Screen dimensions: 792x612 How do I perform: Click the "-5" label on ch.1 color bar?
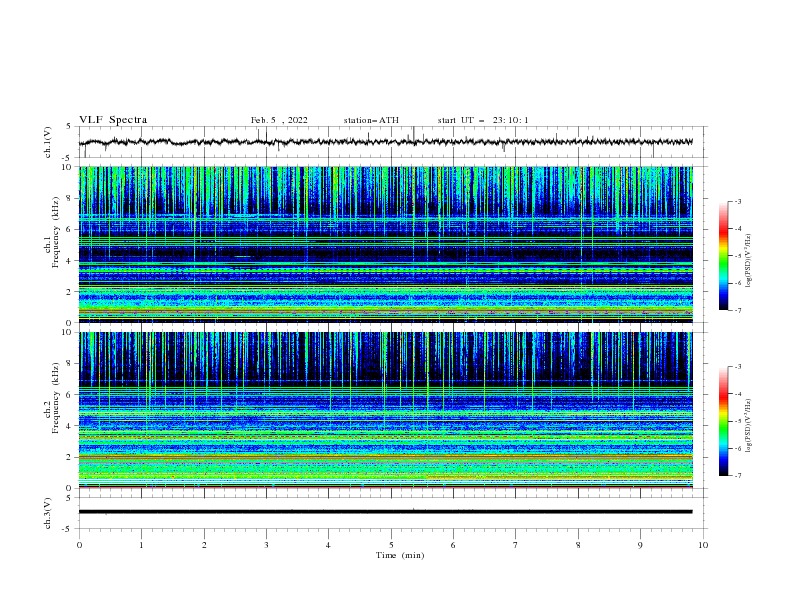[x=737, y=256]
